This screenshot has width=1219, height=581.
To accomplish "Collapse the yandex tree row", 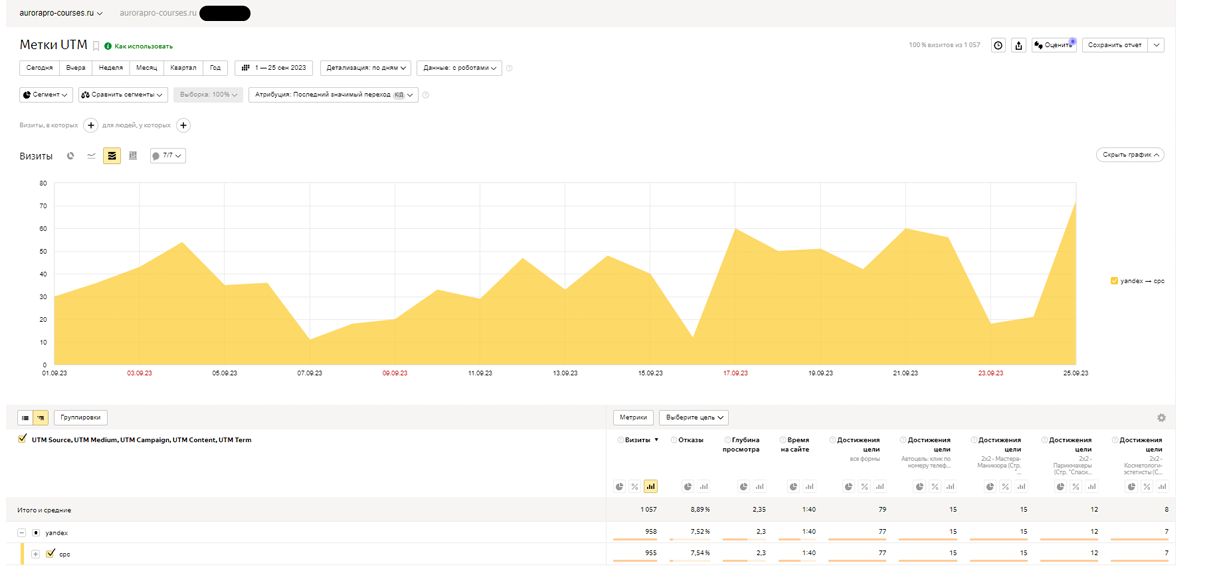I will (21, 533).
